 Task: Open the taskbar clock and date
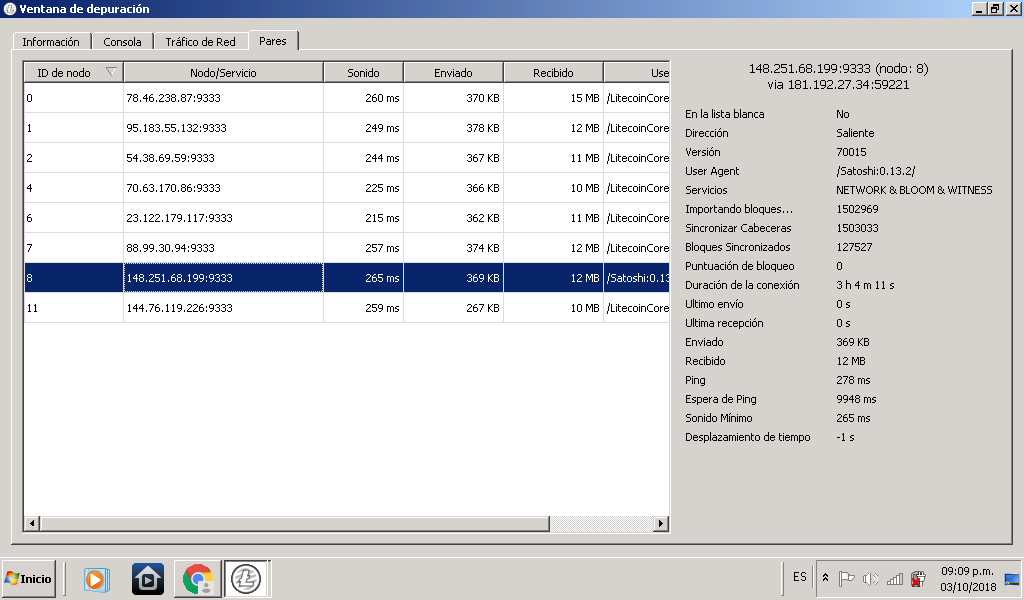(x=968, y=579)
